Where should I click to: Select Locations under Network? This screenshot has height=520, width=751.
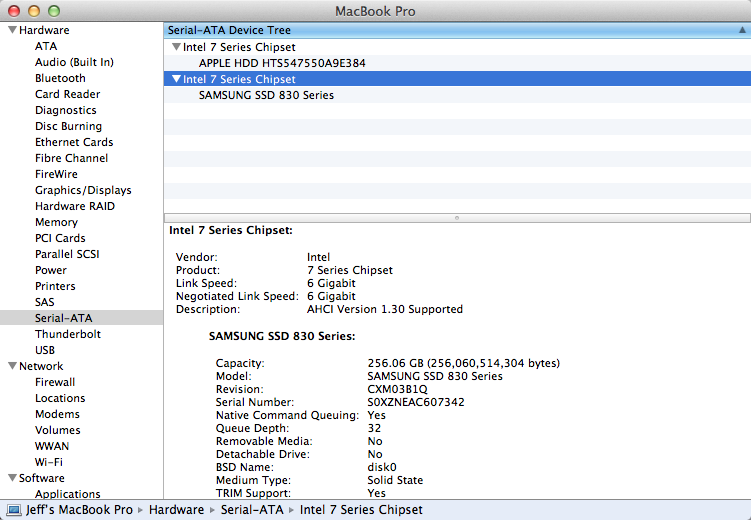60,398
